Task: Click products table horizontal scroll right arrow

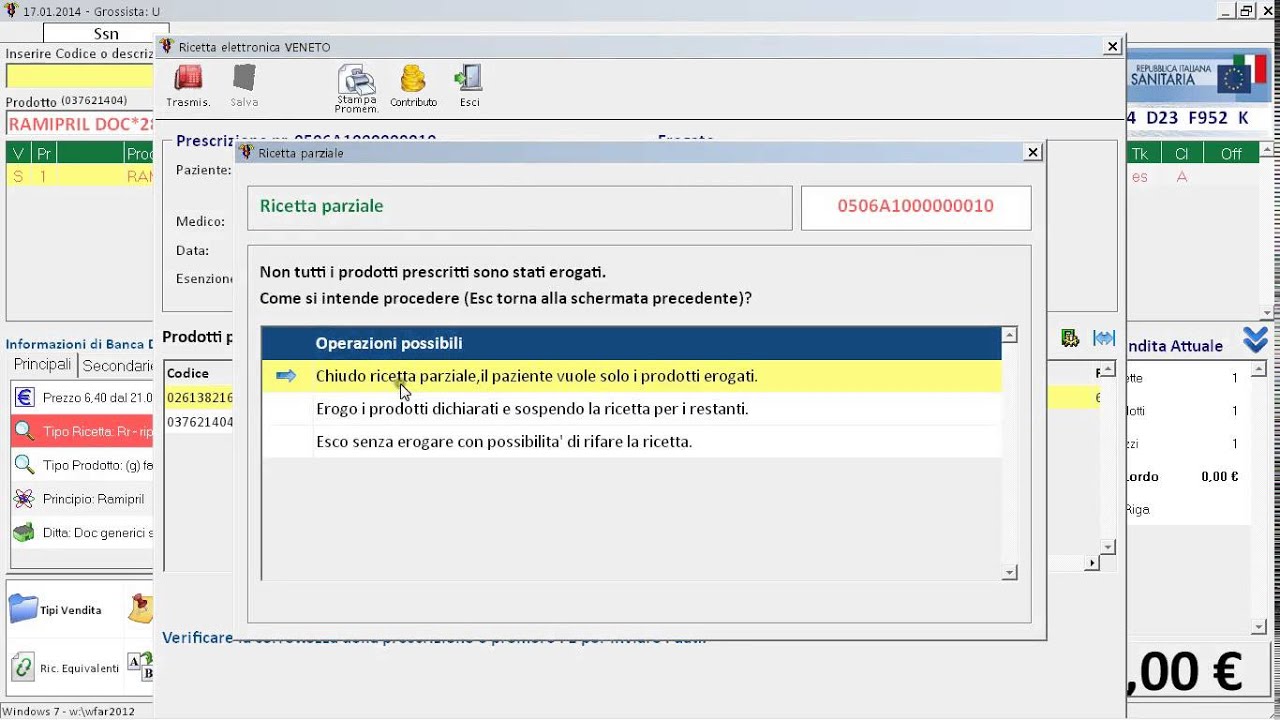Action: click(1092, 564)
